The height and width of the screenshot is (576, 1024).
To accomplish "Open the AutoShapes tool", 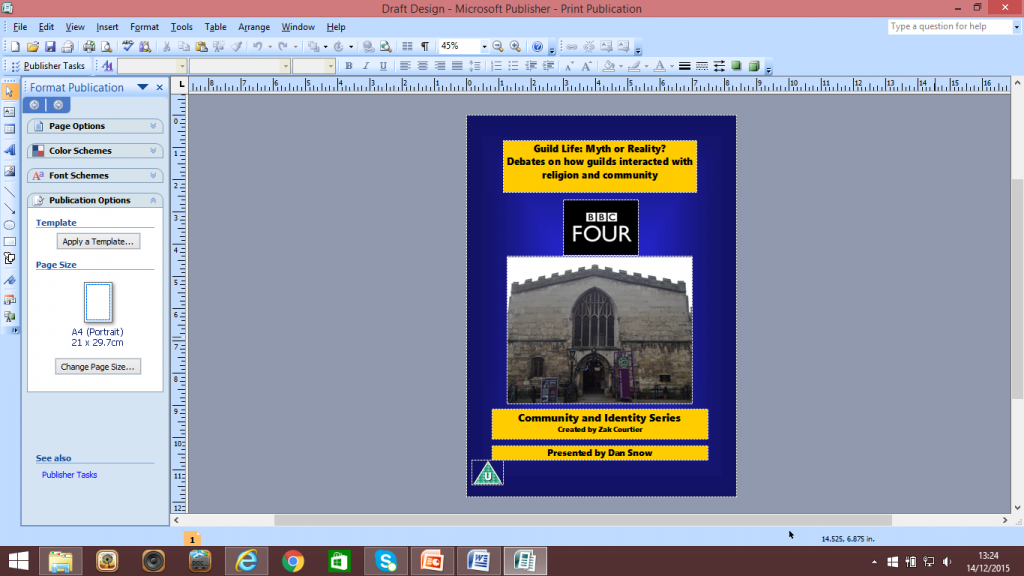I will pyautogui.click(x=9, y=259).
